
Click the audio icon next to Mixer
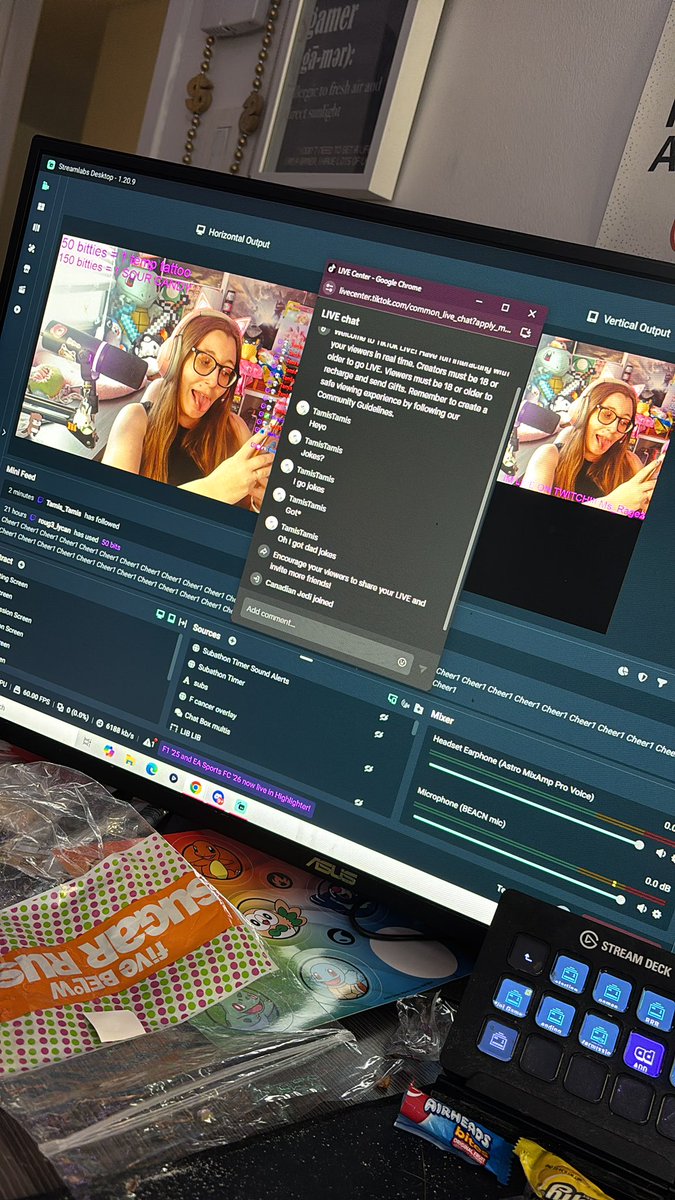click(405, 703)
